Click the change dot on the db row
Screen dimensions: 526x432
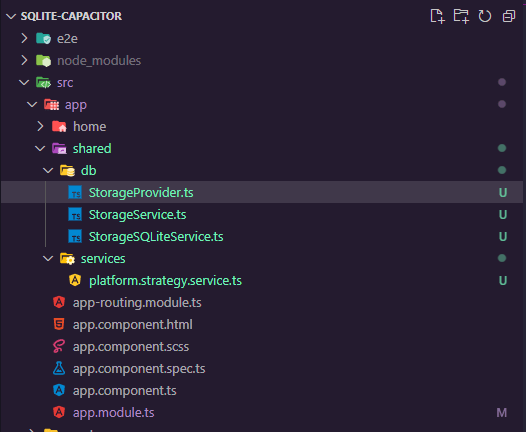tap(502, 170)
